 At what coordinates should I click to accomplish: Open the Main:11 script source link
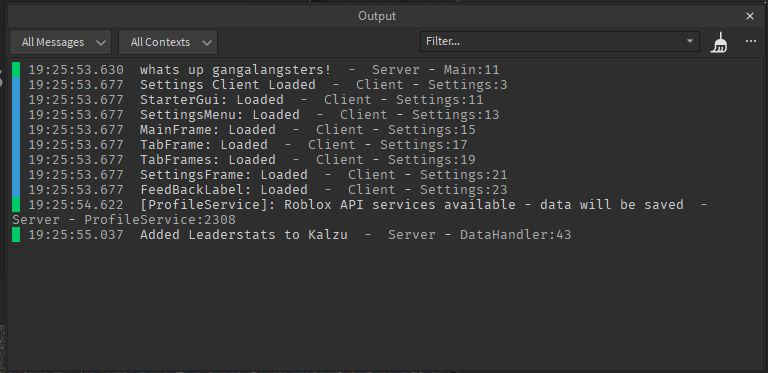coord(471,70)
